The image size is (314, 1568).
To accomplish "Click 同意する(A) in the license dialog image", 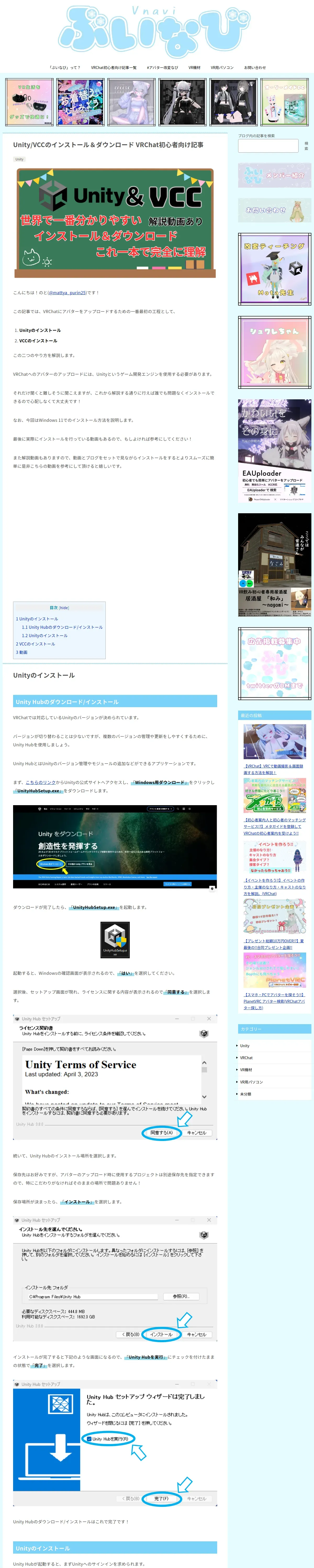I will (x=161, y=1133).
